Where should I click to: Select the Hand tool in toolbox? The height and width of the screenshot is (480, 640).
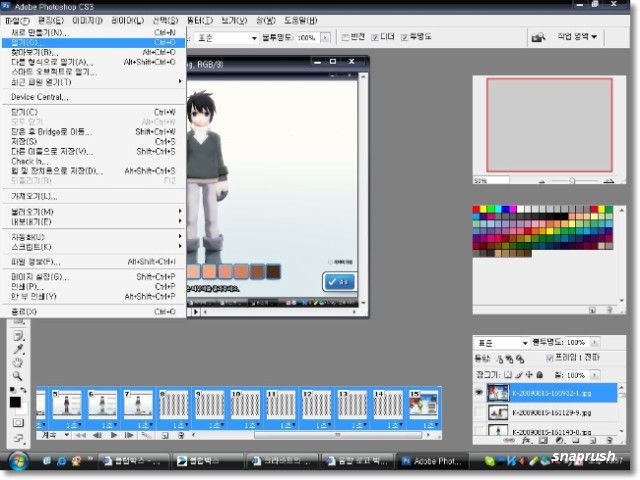click(x=18, y=363)
